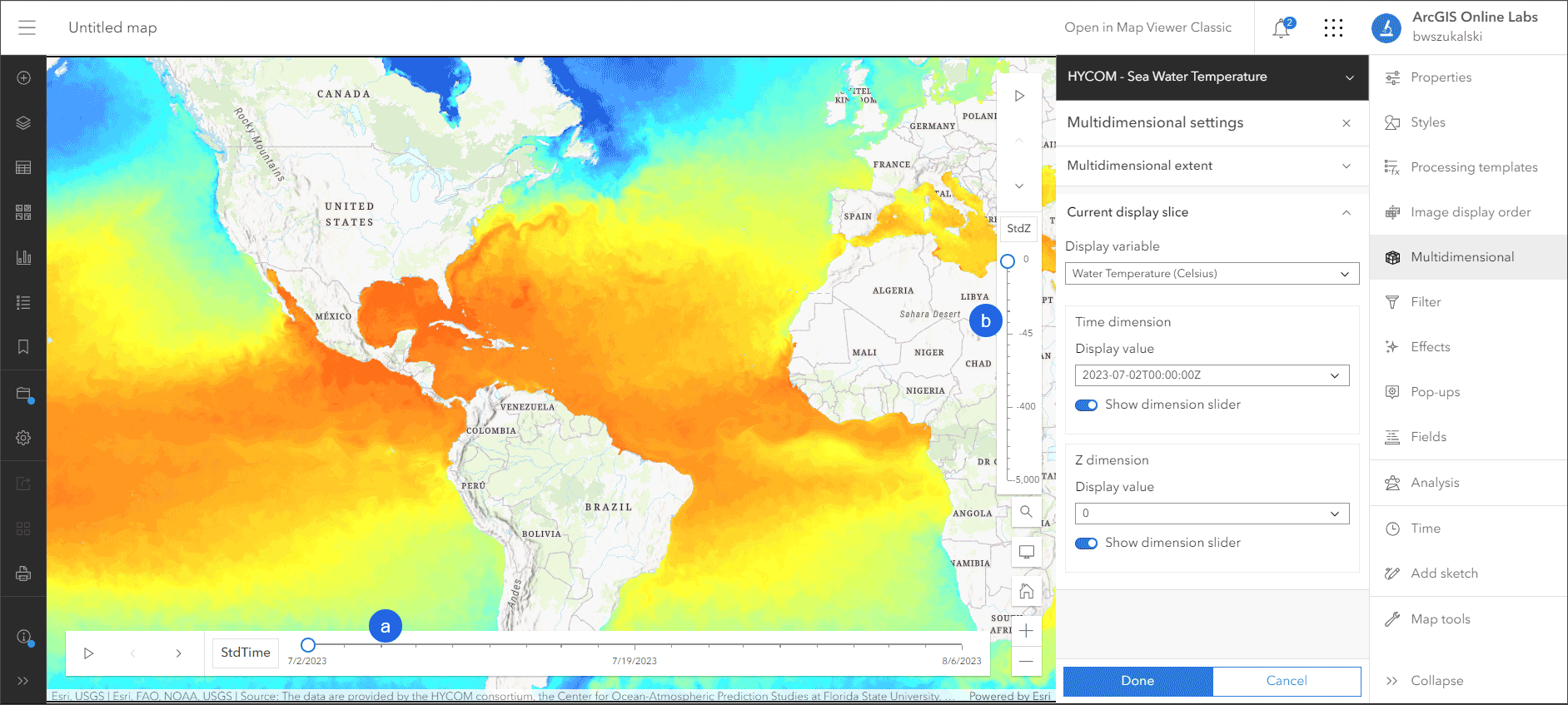Open the Layers pane icon

point(23,122)
